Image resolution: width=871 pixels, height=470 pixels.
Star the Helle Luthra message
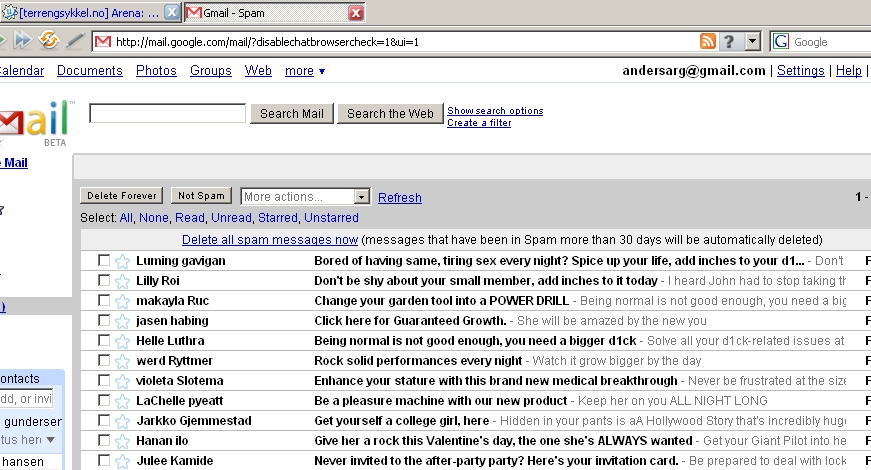point(122,341)
